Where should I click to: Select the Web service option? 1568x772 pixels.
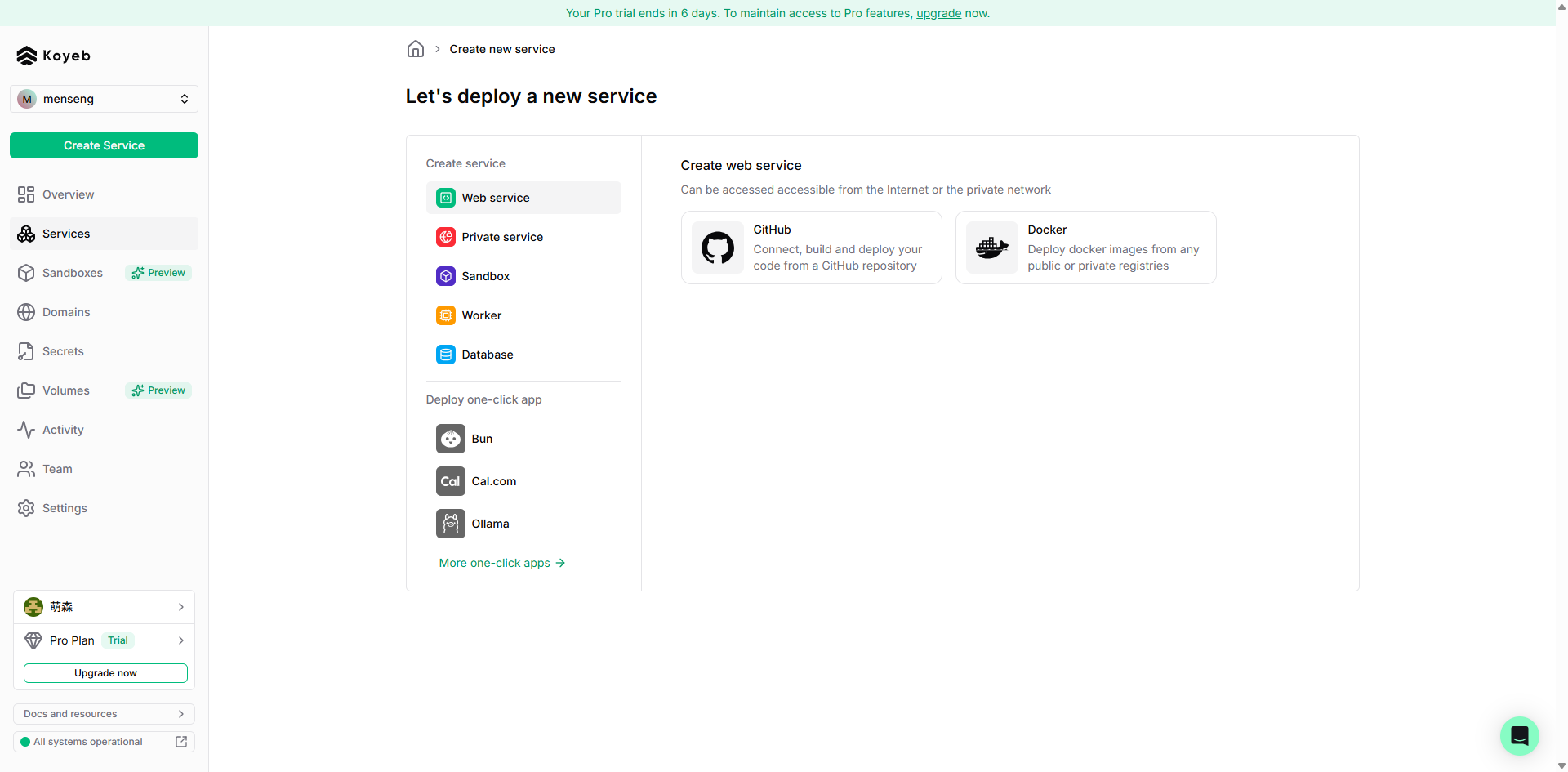496,198
